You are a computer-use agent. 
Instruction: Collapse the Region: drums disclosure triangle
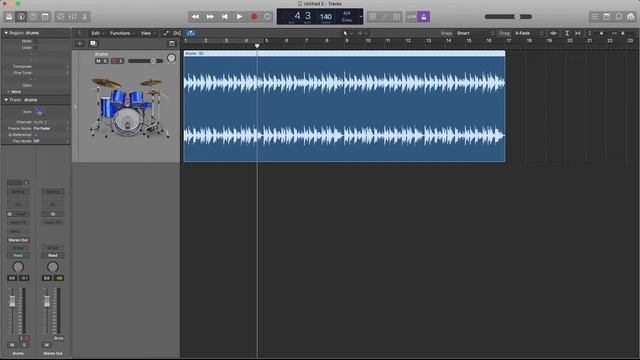6,33
